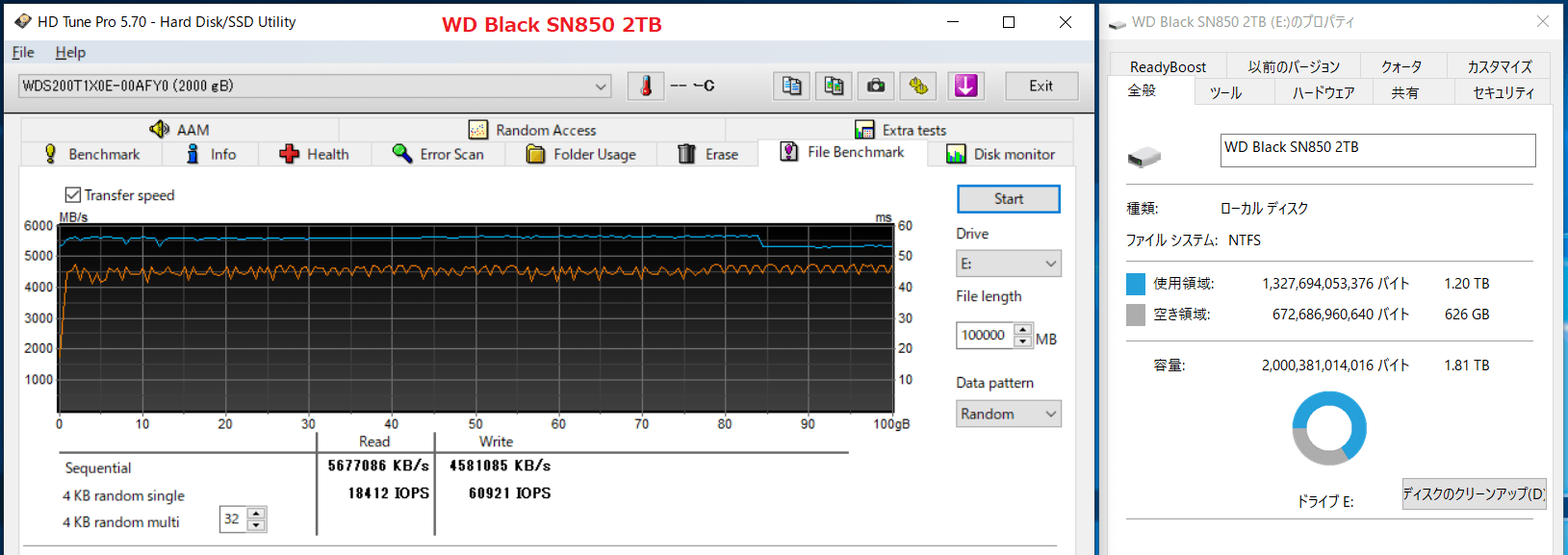Image resolution: width=1568 pixels, height=555 pixels.
Task: Click the disk cleanup button in properties window
Action: point(1474,493)
